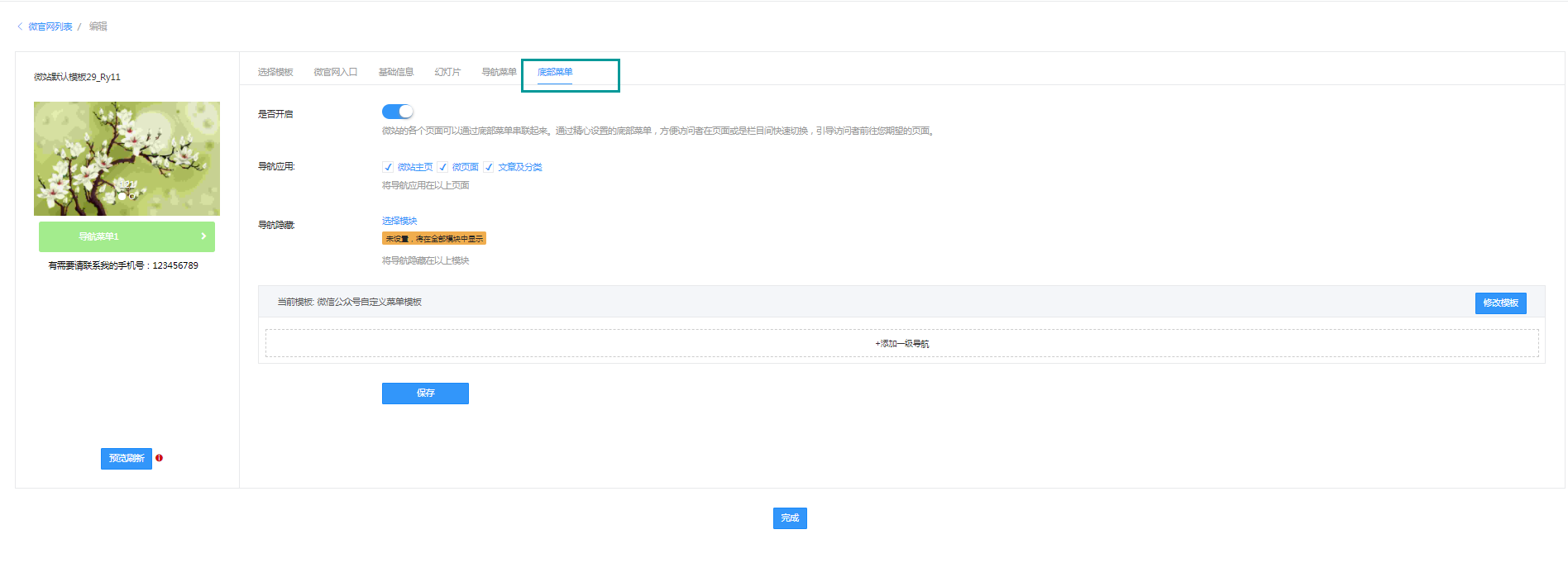Image resolution: width=1568 pixels, height=582 pixels.
Task: Select the first slideshow indicator dot
Action: click(x=122, y=197)
